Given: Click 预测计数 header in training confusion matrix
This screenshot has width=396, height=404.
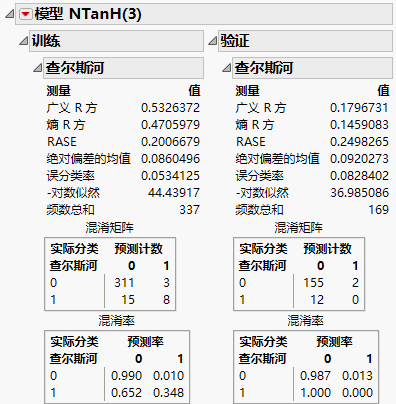Looking at the screenshot, I should coord(138,249).
